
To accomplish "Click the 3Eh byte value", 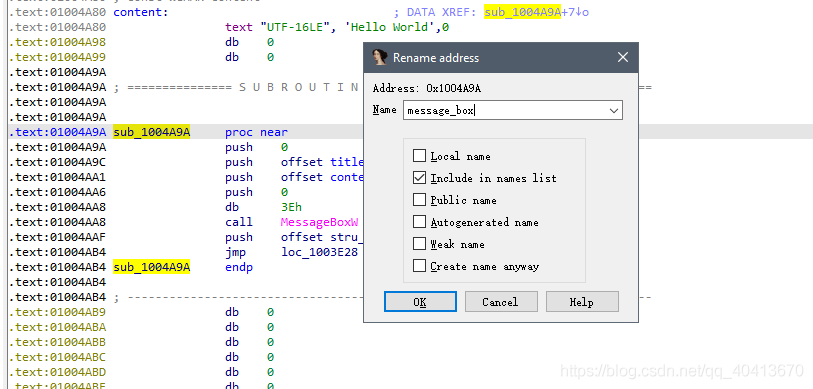I will (x=291, y=207).
